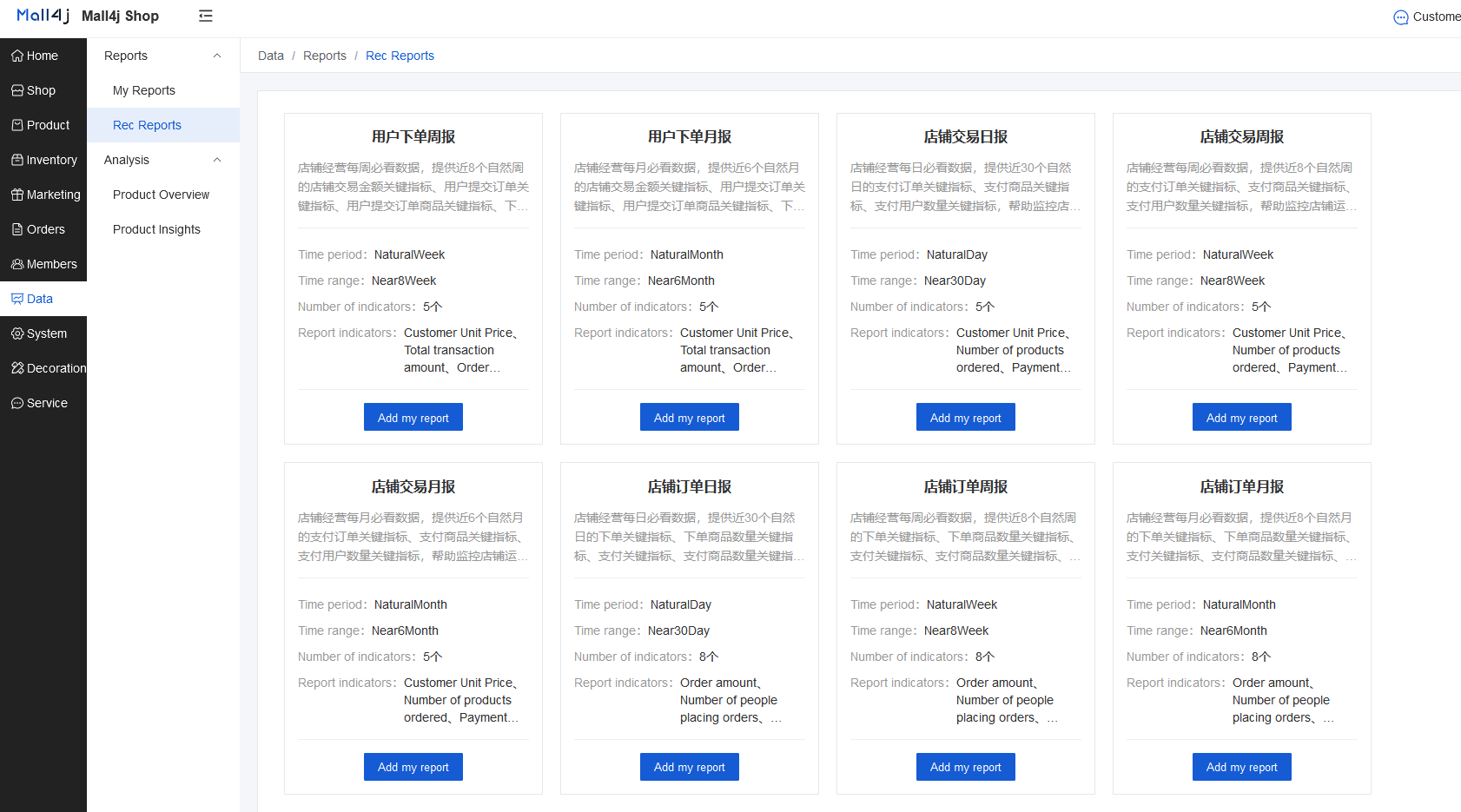Select Rec Reports submenu item
The height and width of the screenshot is (812, 1461).
click(x=163, y=125)
